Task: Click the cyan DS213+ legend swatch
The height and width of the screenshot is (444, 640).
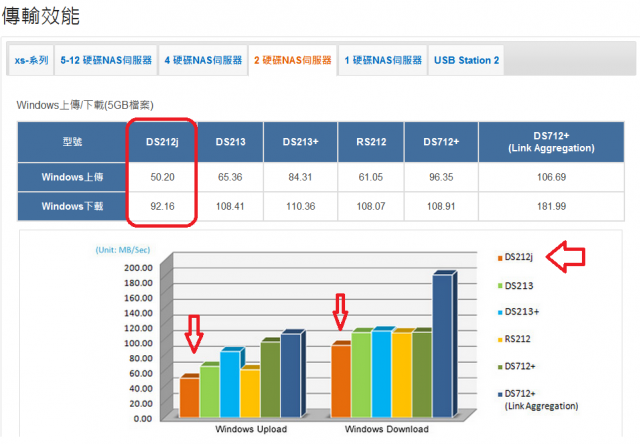Action: (500, 313)
